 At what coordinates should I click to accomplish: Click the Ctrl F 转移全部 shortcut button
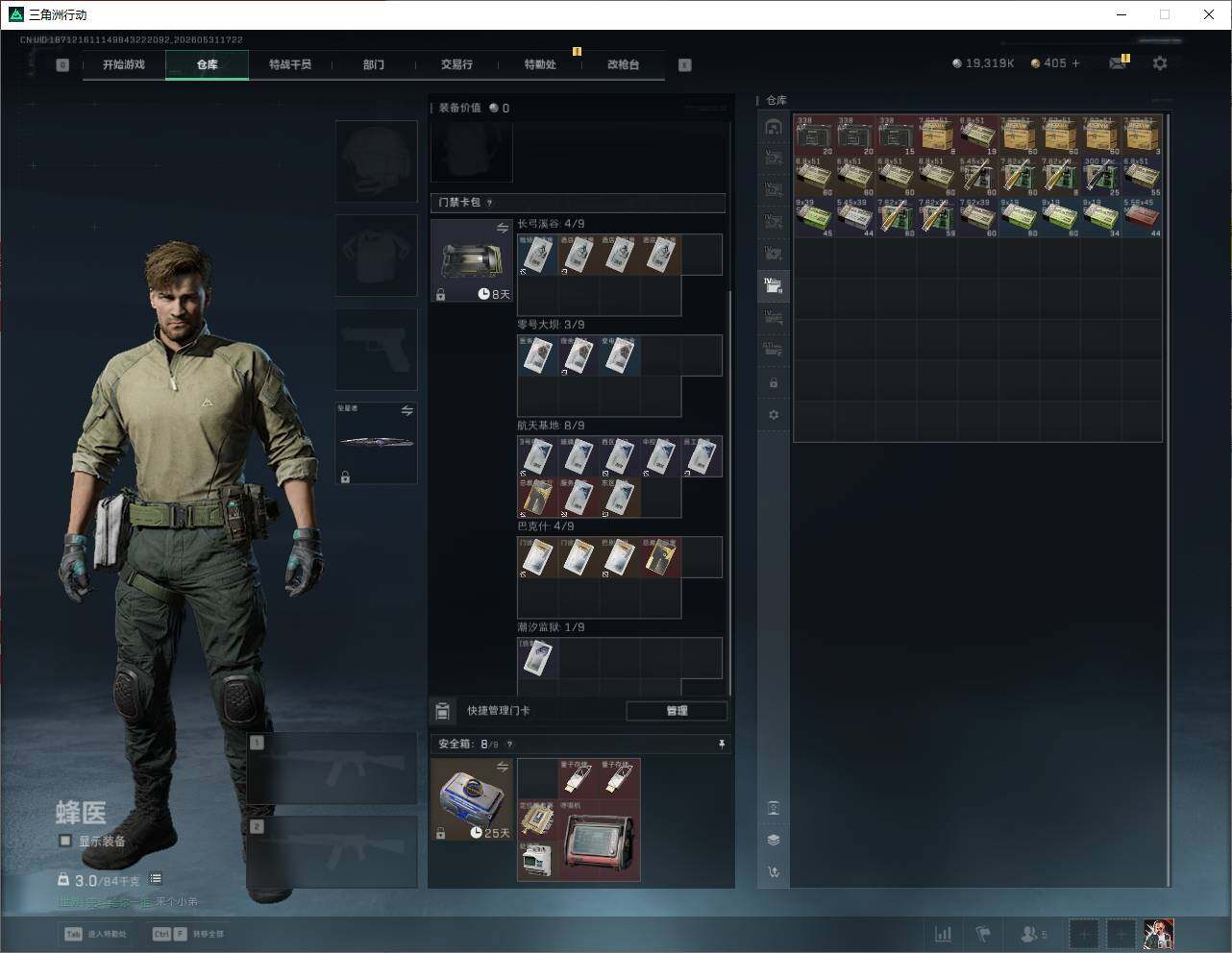[188, 934]
